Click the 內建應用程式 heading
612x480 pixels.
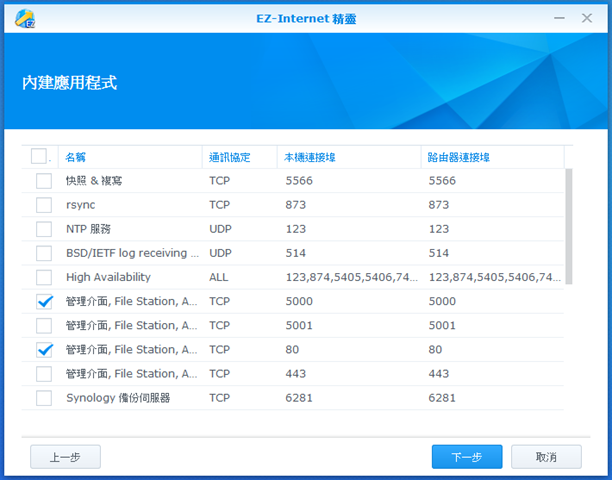(69, 83)
